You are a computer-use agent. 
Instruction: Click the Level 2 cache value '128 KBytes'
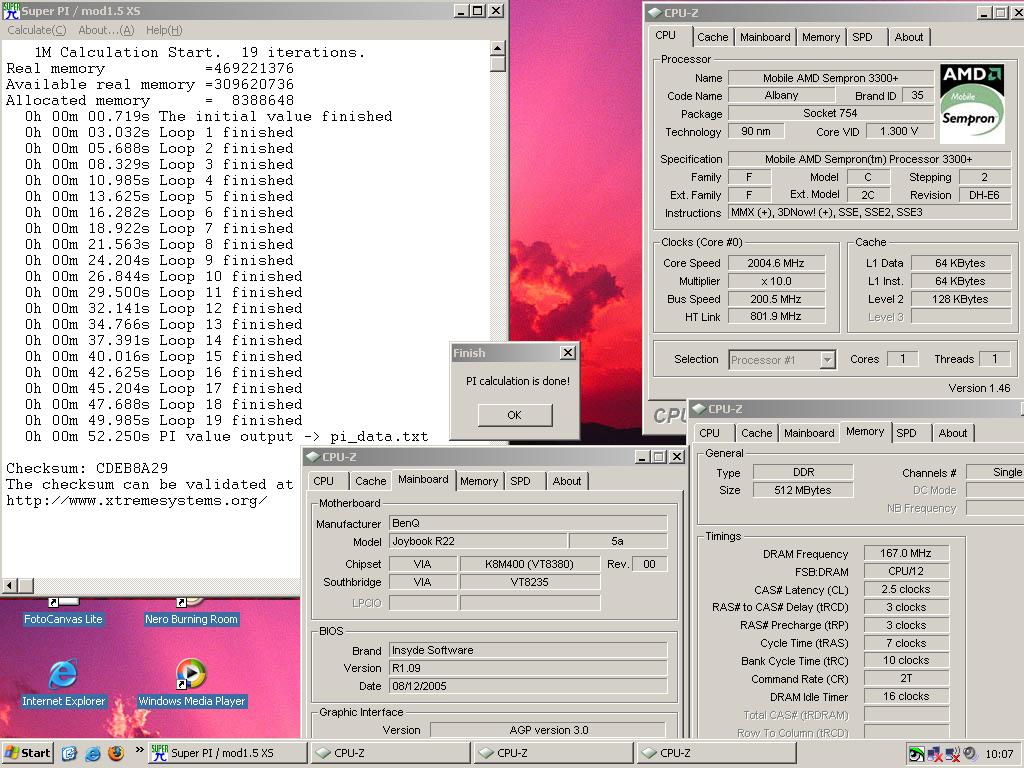pos(960,299)
